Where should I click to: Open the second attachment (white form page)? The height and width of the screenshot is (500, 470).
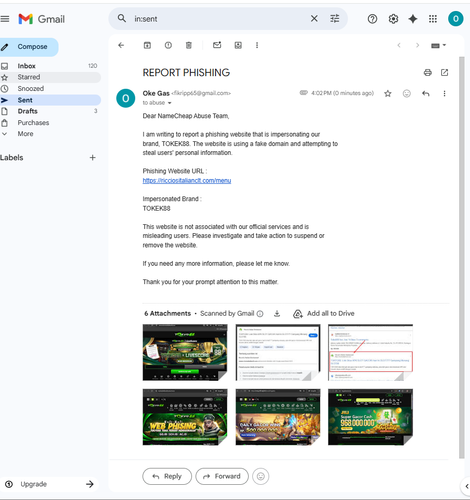point(278,352)
